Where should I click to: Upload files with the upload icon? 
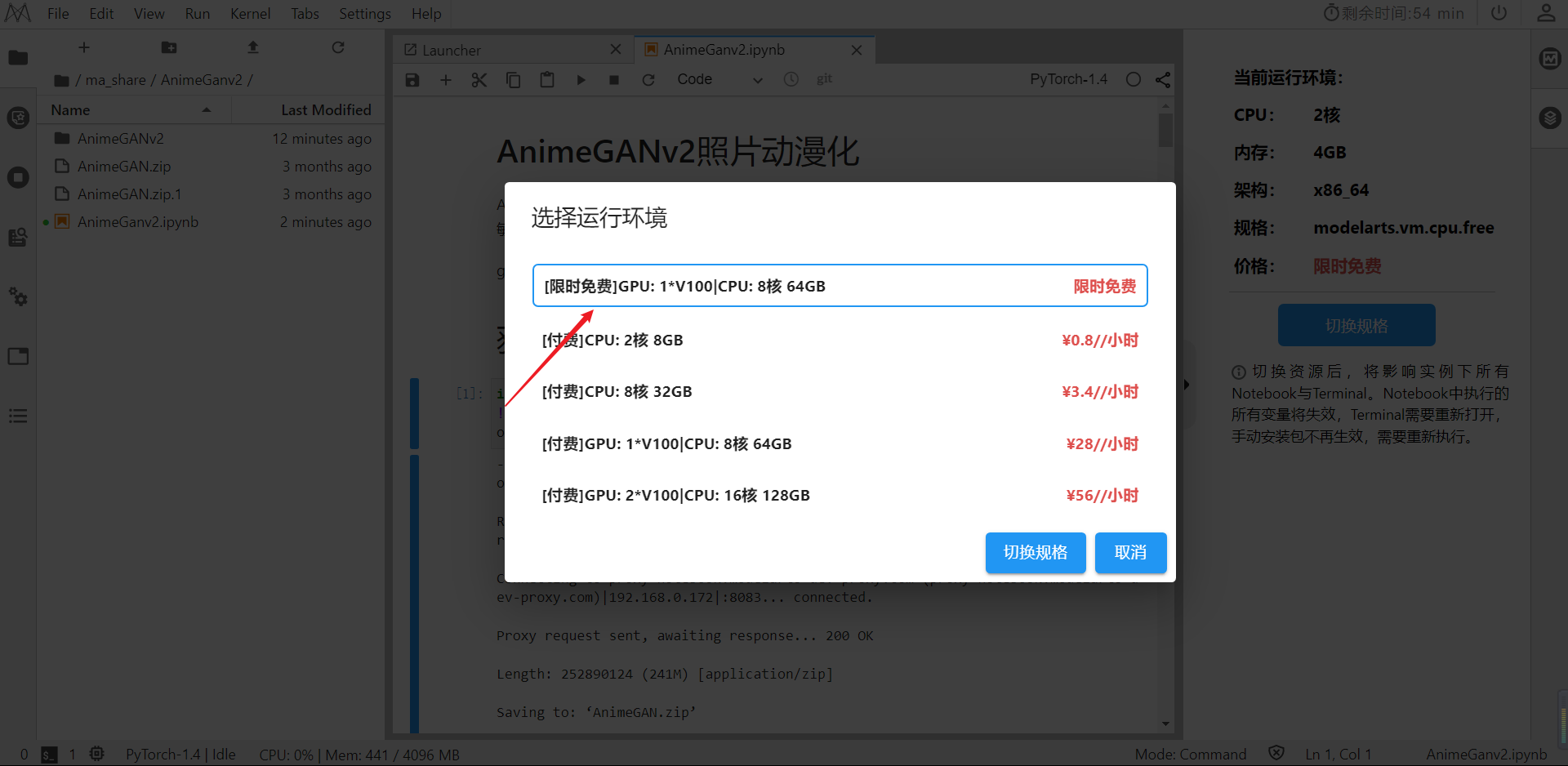click(x=253, y=47)
